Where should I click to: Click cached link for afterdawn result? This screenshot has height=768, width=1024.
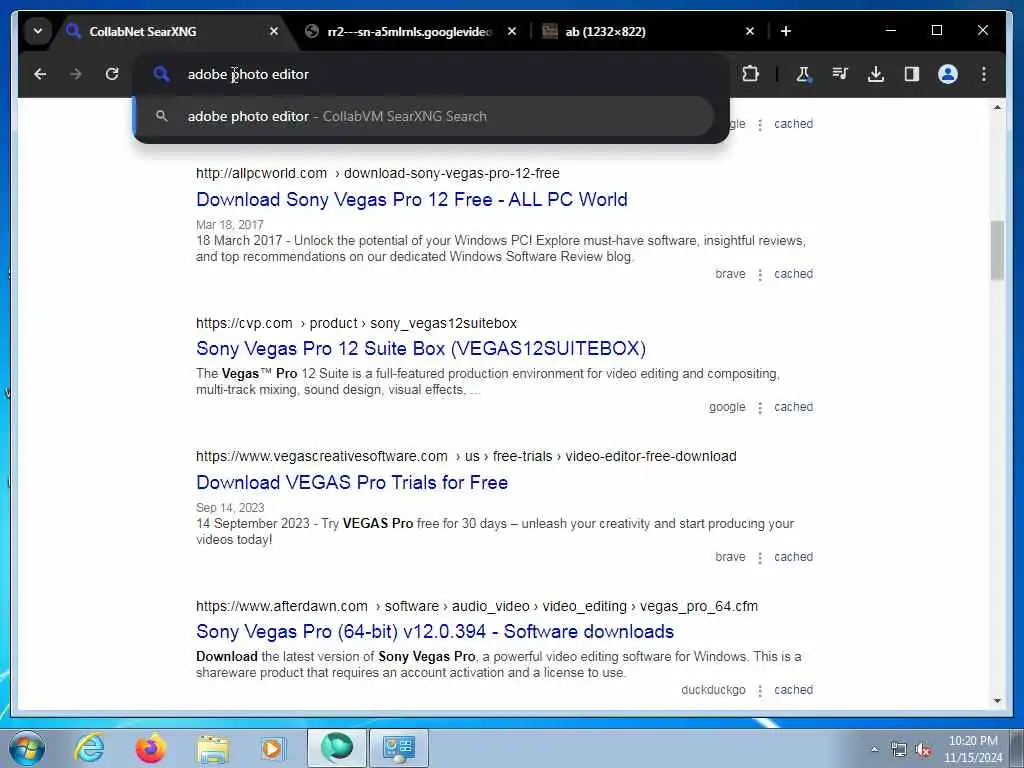pyautogui.click(x=793, y=690)
